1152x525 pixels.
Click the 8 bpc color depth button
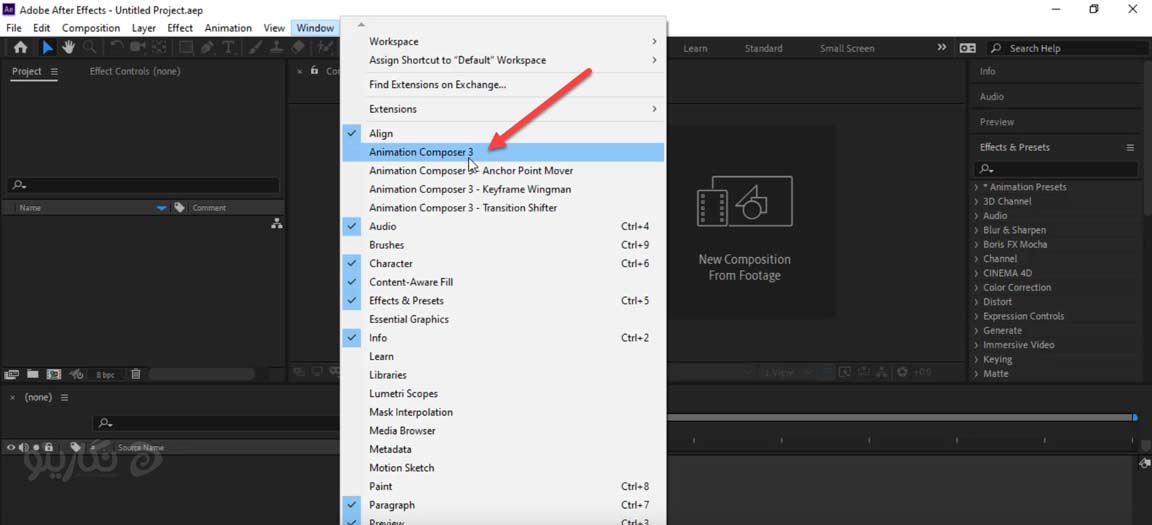(x=106, y=374)
